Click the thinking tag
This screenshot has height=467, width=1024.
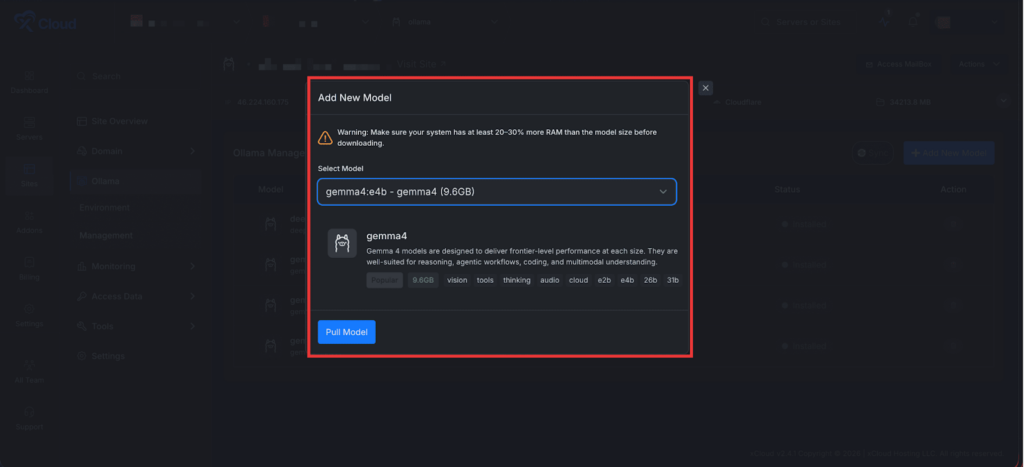point(517,281)
